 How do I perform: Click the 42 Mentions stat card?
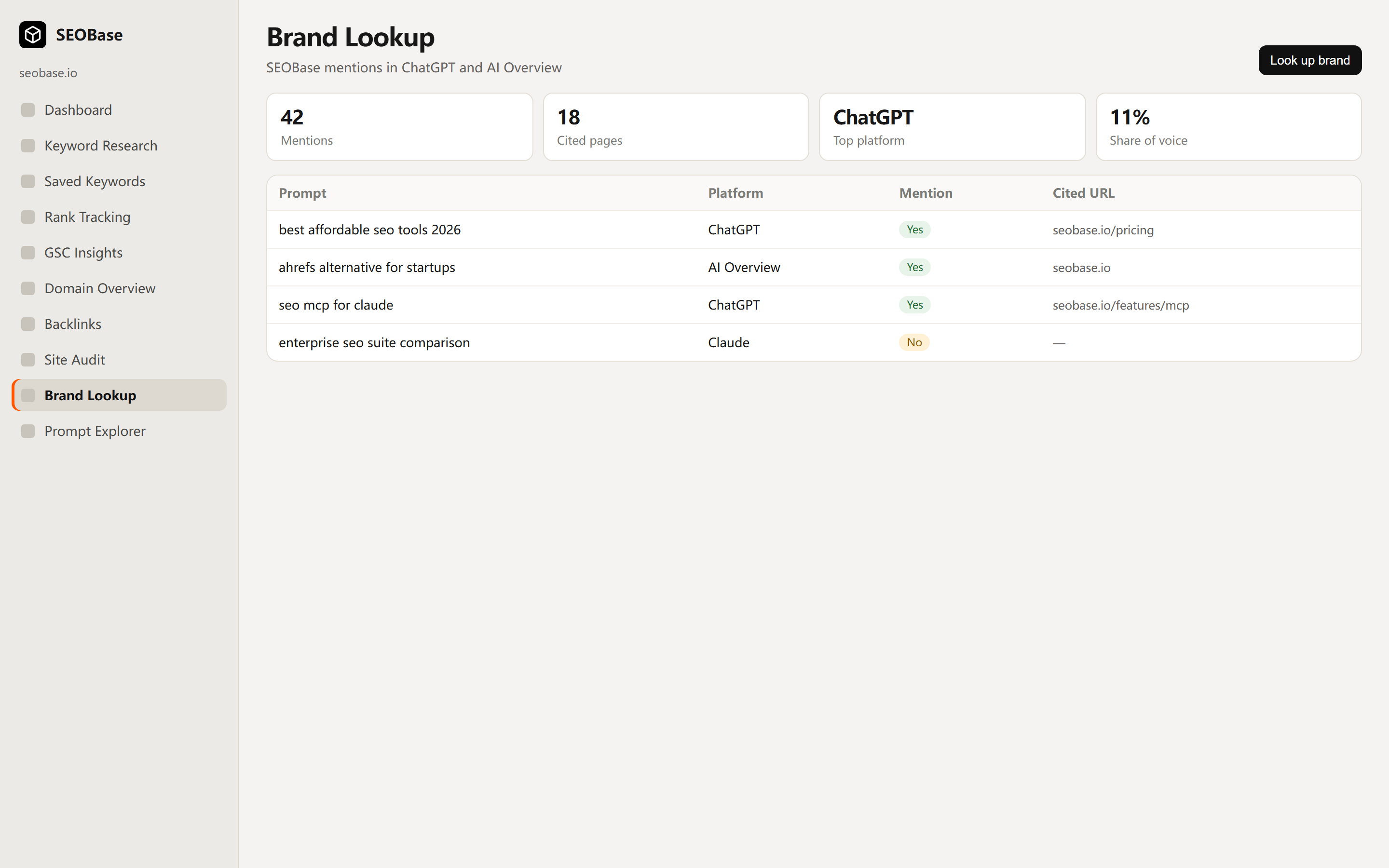click(399, 127)
